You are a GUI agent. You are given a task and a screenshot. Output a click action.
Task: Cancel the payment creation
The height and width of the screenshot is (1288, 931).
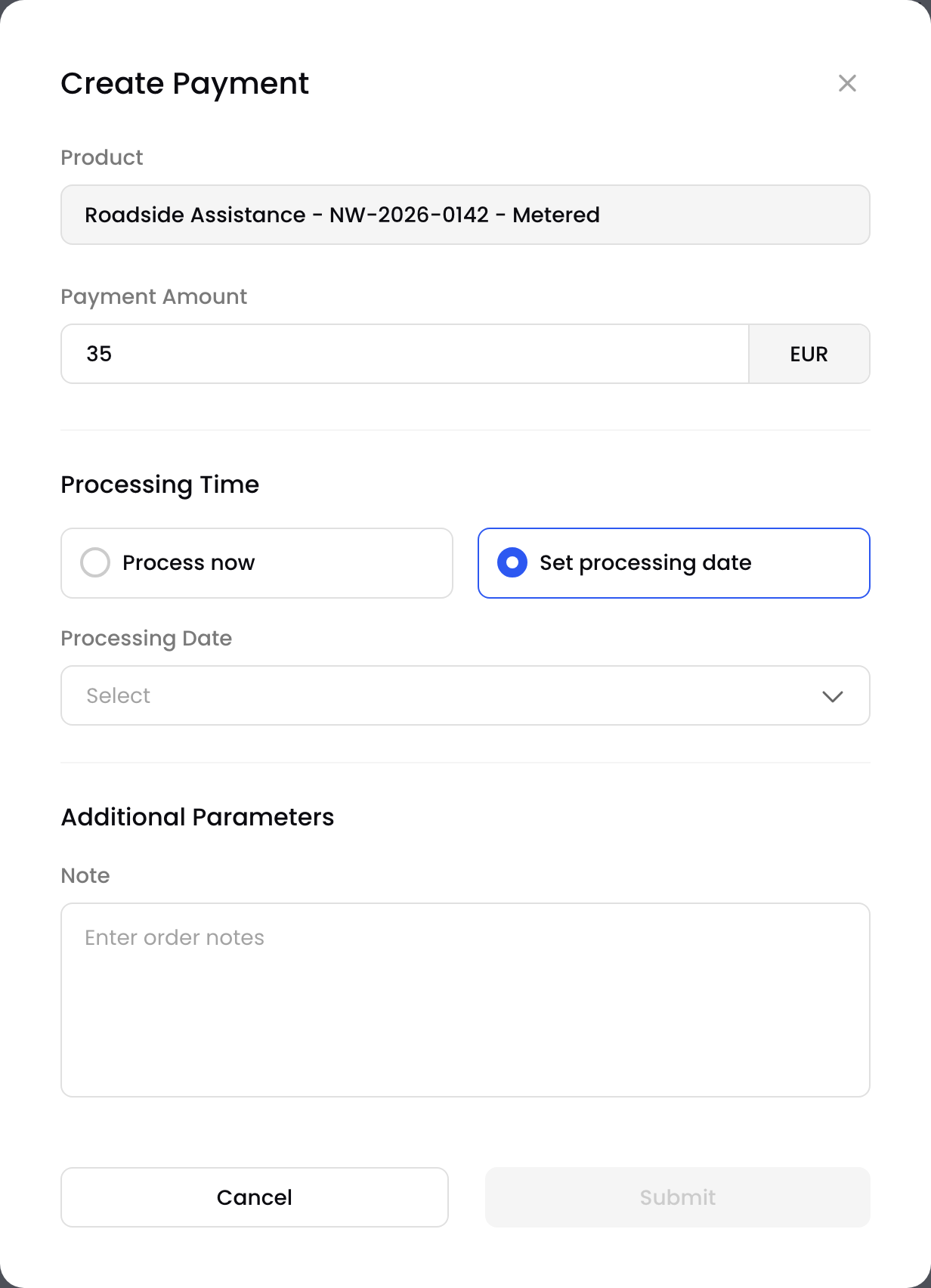click(x=255, y=1197)
